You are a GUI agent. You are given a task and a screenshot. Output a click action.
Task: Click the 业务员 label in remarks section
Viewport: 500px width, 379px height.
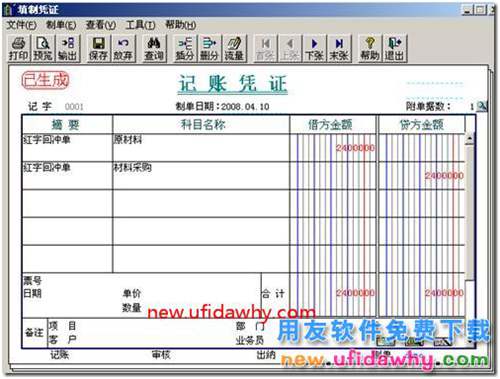(250, 340)
